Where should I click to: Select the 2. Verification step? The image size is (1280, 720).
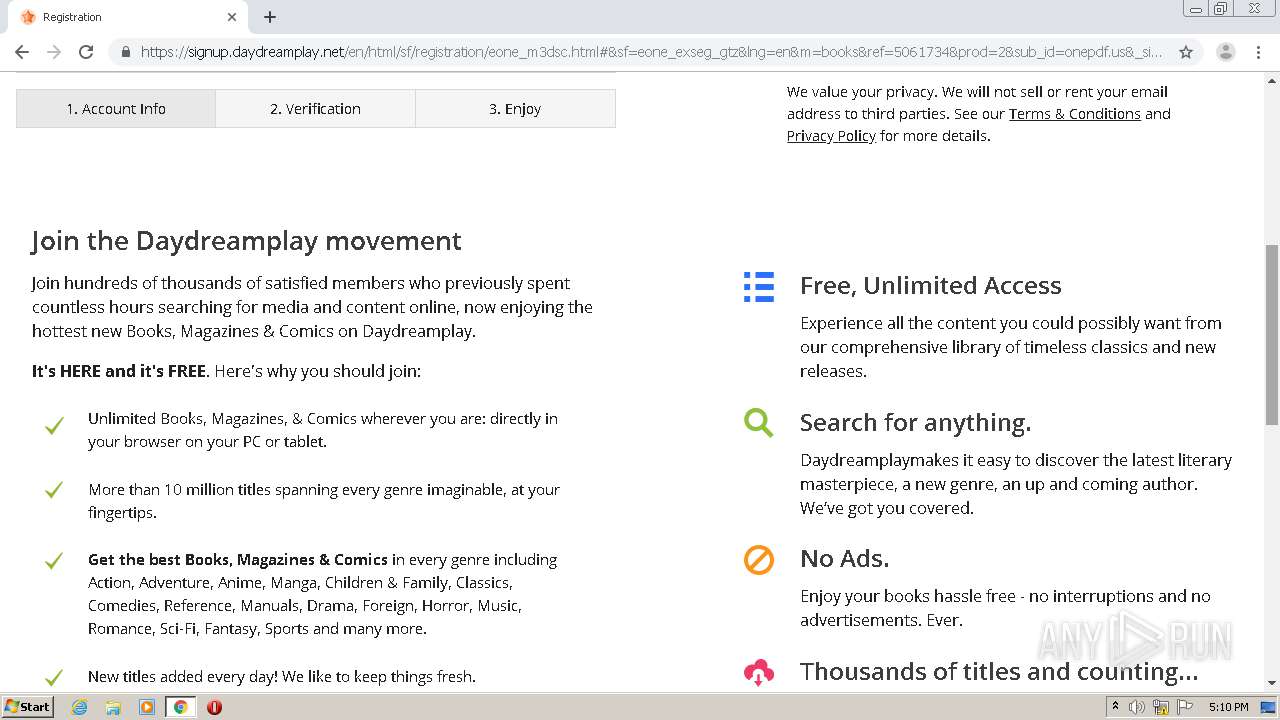tap(315, 108)
